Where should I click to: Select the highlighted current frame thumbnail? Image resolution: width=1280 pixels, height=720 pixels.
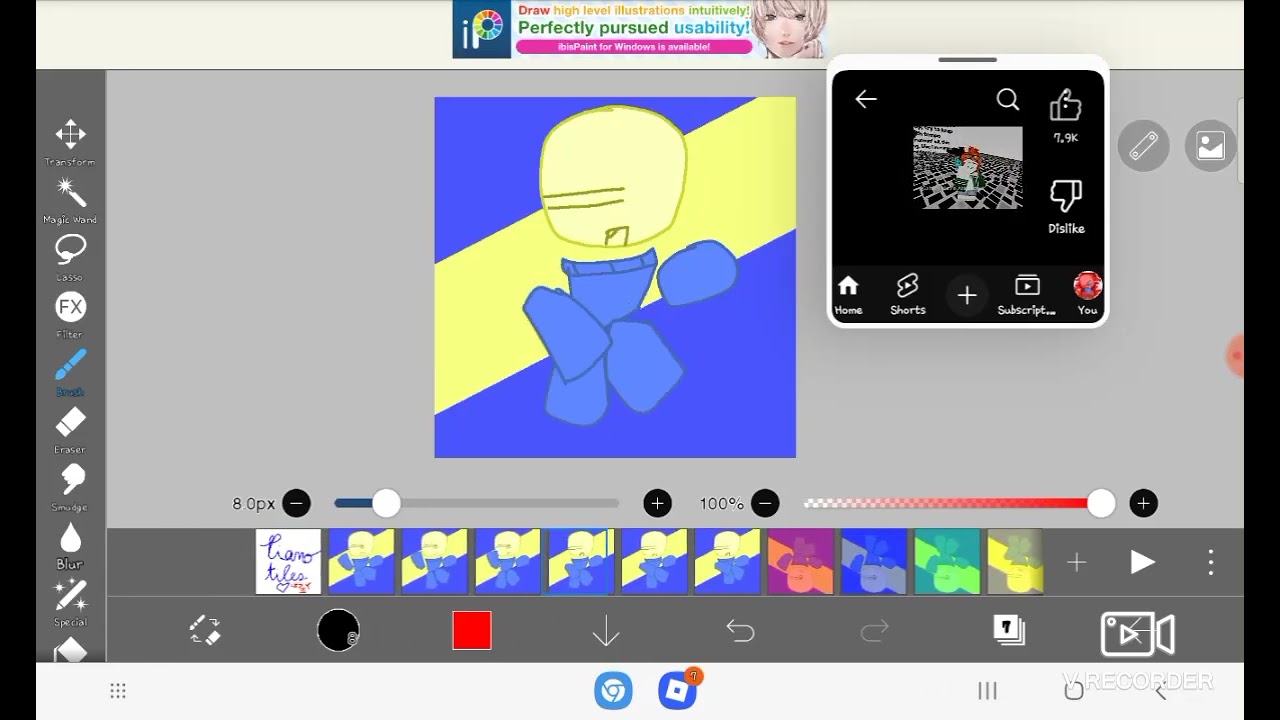[581, 562]
